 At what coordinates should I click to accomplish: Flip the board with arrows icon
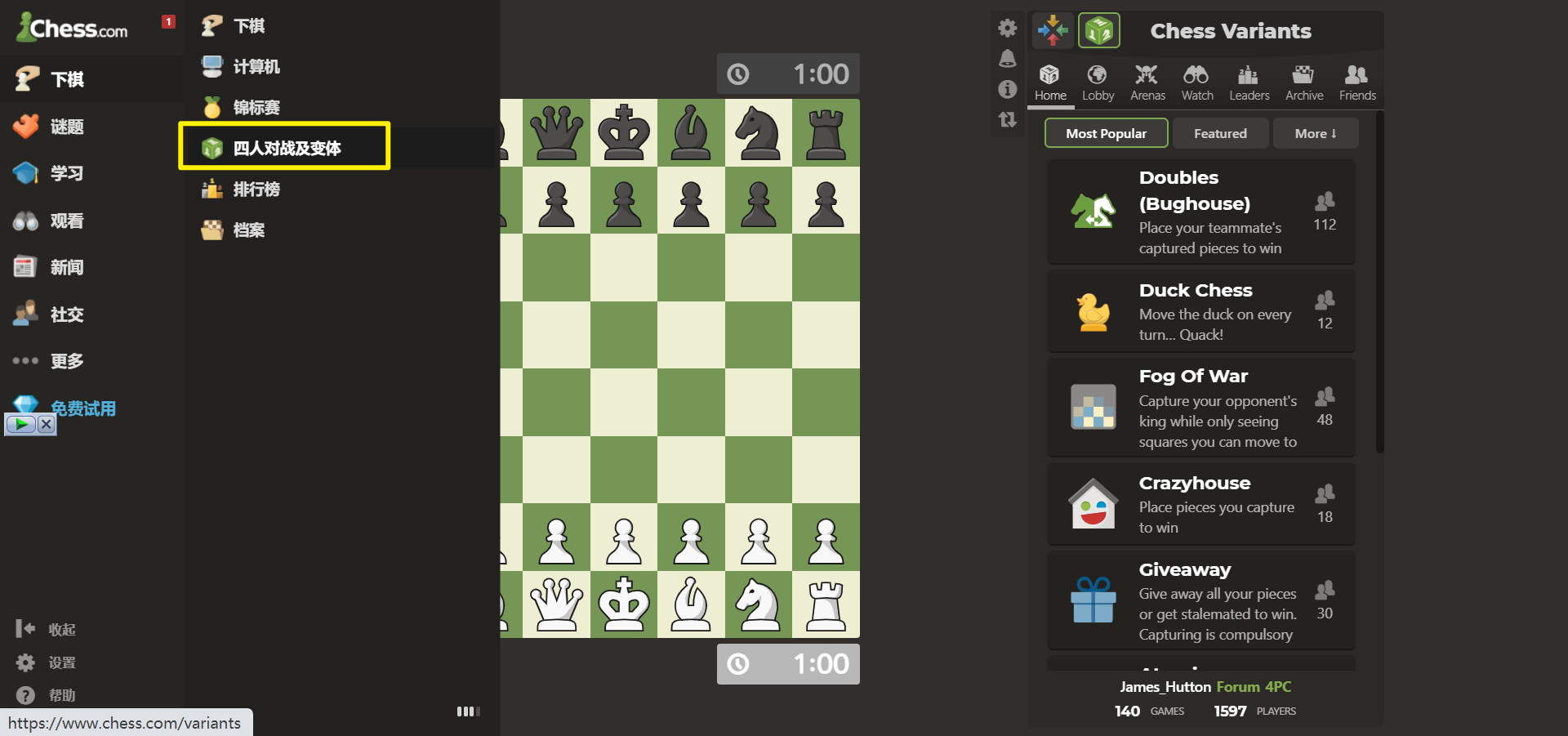point(1008,119)
